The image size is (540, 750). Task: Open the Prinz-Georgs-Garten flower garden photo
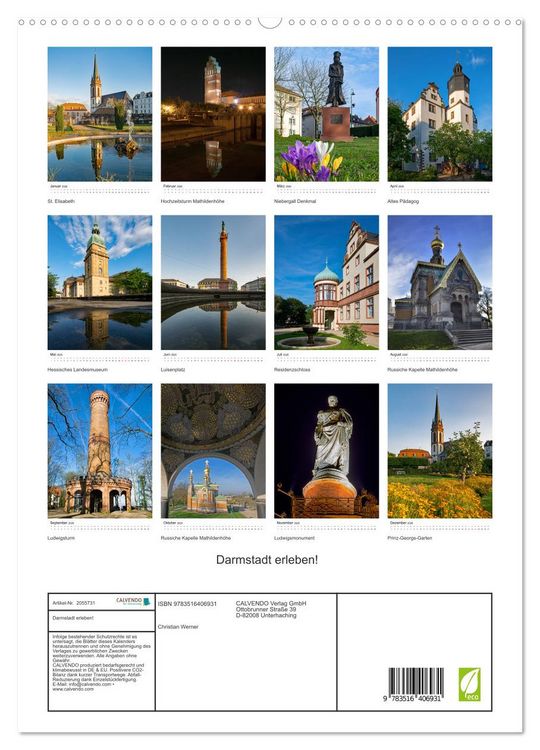tap(440, 451)
